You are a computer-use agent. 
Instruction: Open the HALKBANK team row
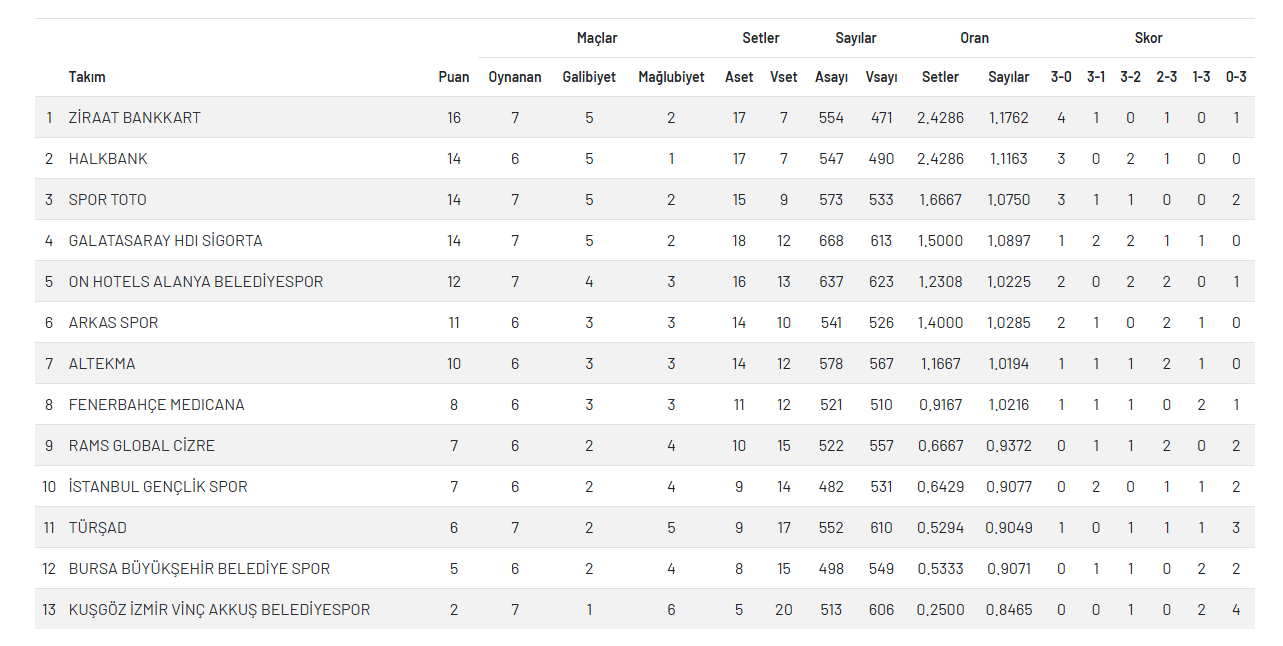coord(108,159)
